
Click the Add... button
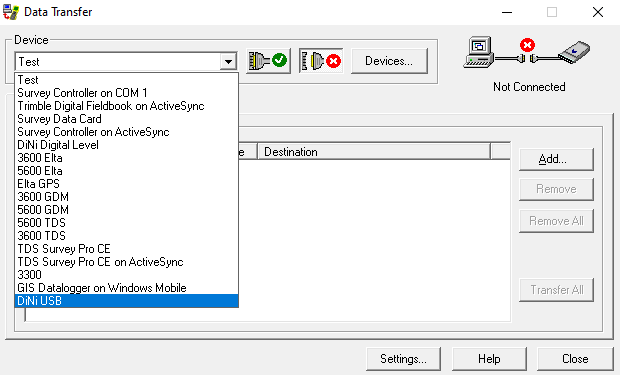coord(556,159)
